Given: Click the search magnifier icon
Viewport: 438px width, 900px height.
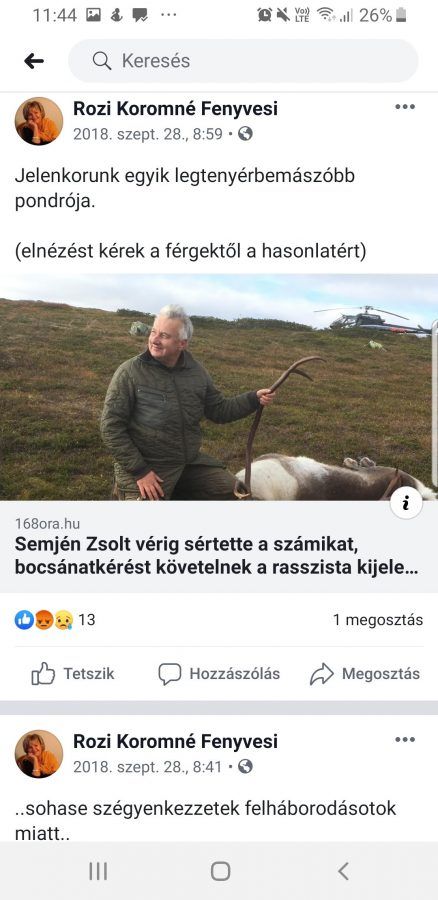Looking at the screenshot, I should point(102,61).
